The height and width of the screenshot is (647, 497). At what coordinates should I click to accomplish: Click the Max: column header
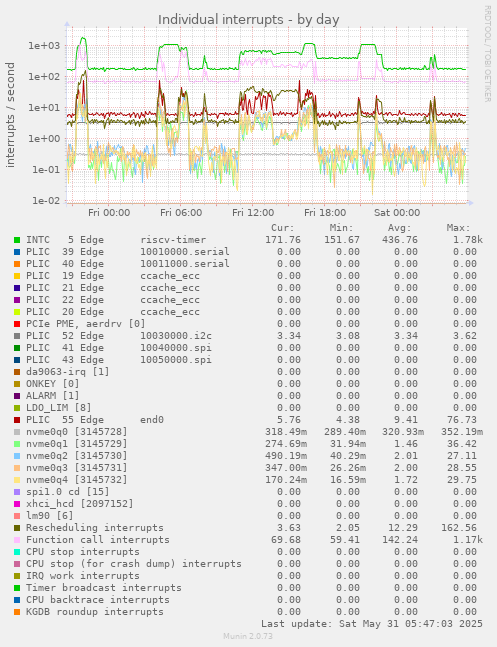point(458,228)
